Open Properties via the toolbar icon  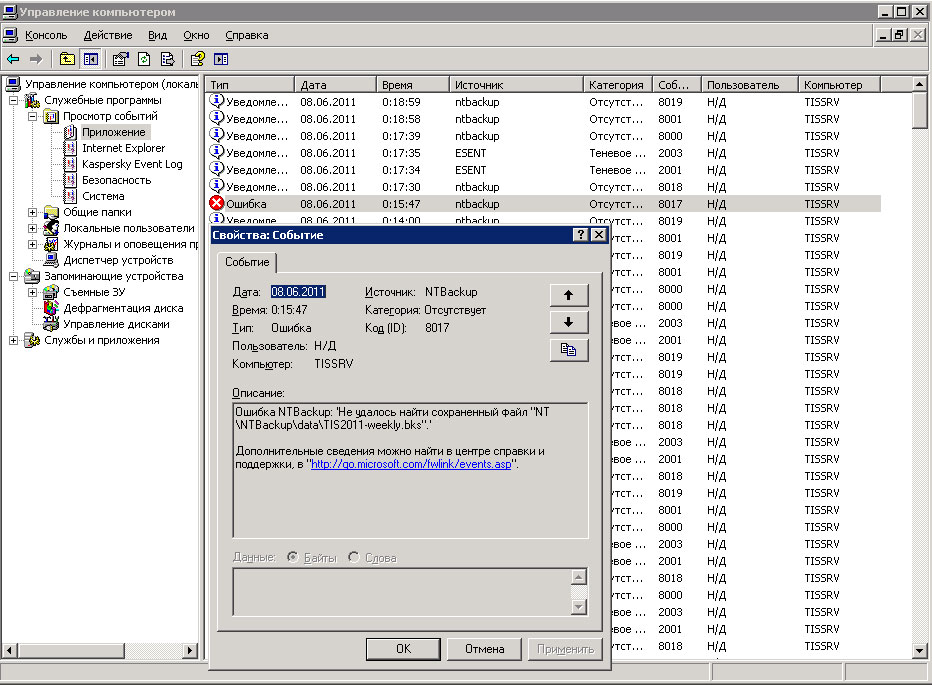120,59
